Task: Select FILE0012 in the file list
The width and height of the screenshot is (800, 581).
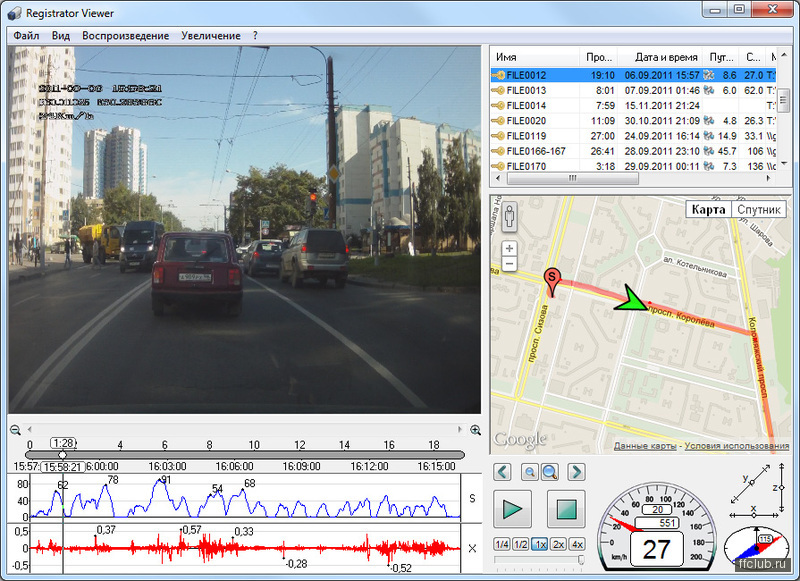Action: tap(633, 75)
